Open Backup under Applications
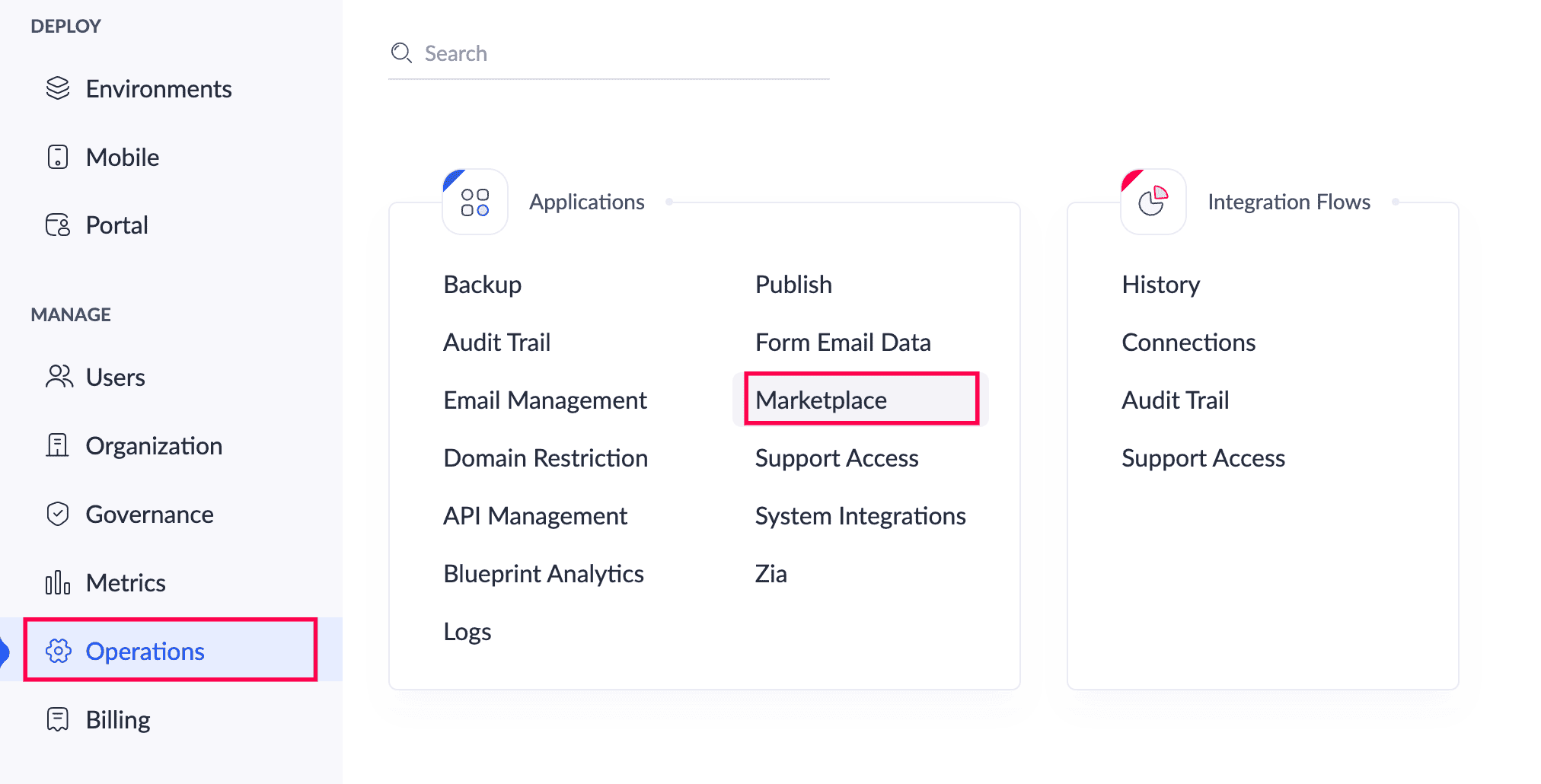The width and height of the screenshot is (1541, 784). coord(483,284)
